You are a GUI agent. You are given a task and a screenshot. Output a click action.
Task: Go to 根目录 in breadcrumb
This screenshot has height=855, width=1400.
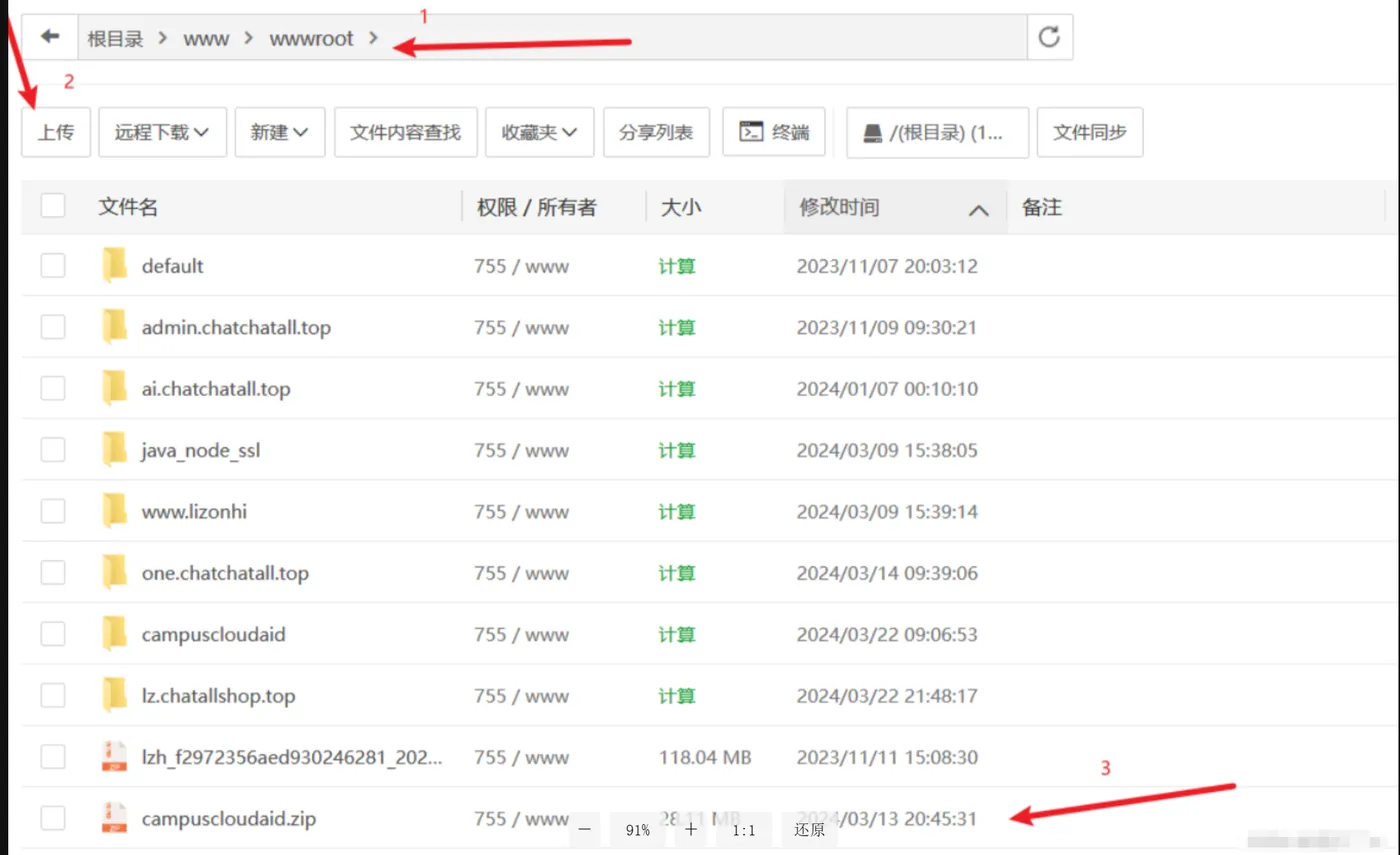point(115,39)
